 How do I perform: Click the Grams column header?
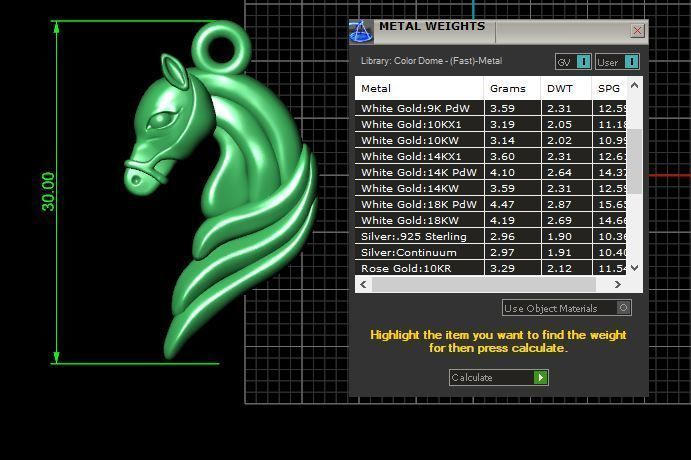click(x=512, y=89)
